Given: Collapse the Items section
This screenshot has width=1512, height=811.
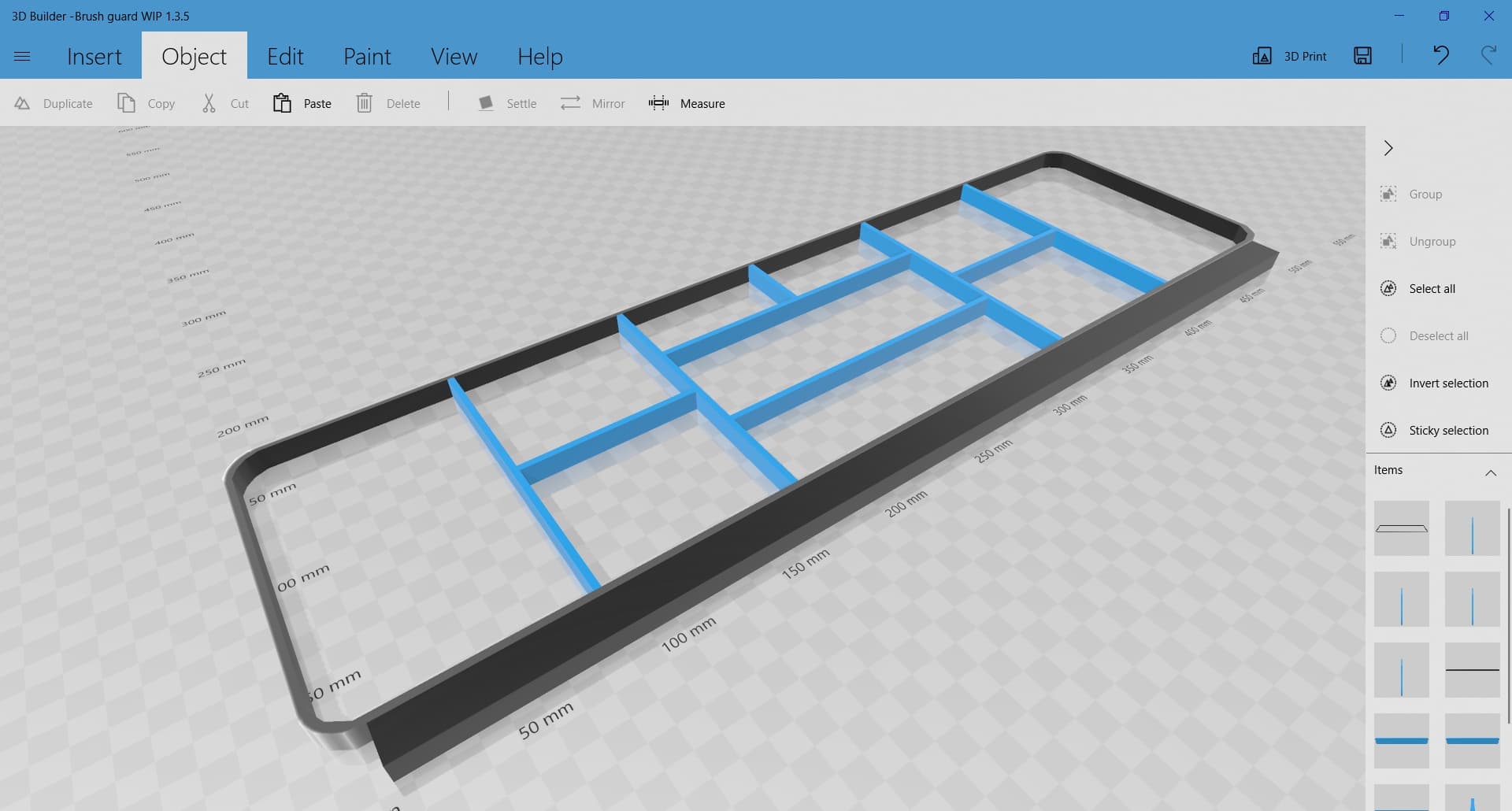Looking at the screenshot, I should [x=1490, y=472].
